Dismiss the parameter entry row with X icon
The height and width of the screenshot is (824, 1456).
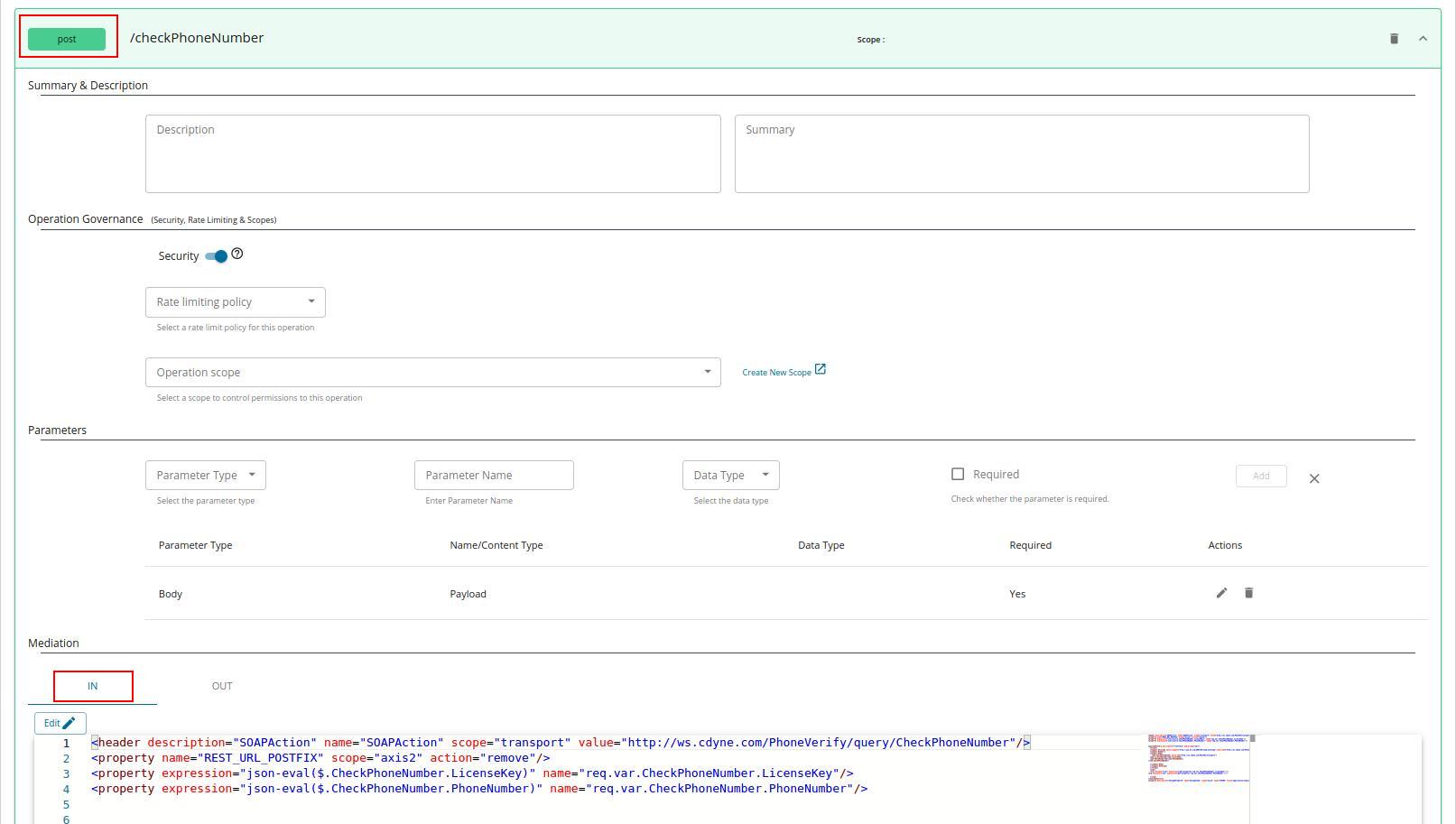1314,478
